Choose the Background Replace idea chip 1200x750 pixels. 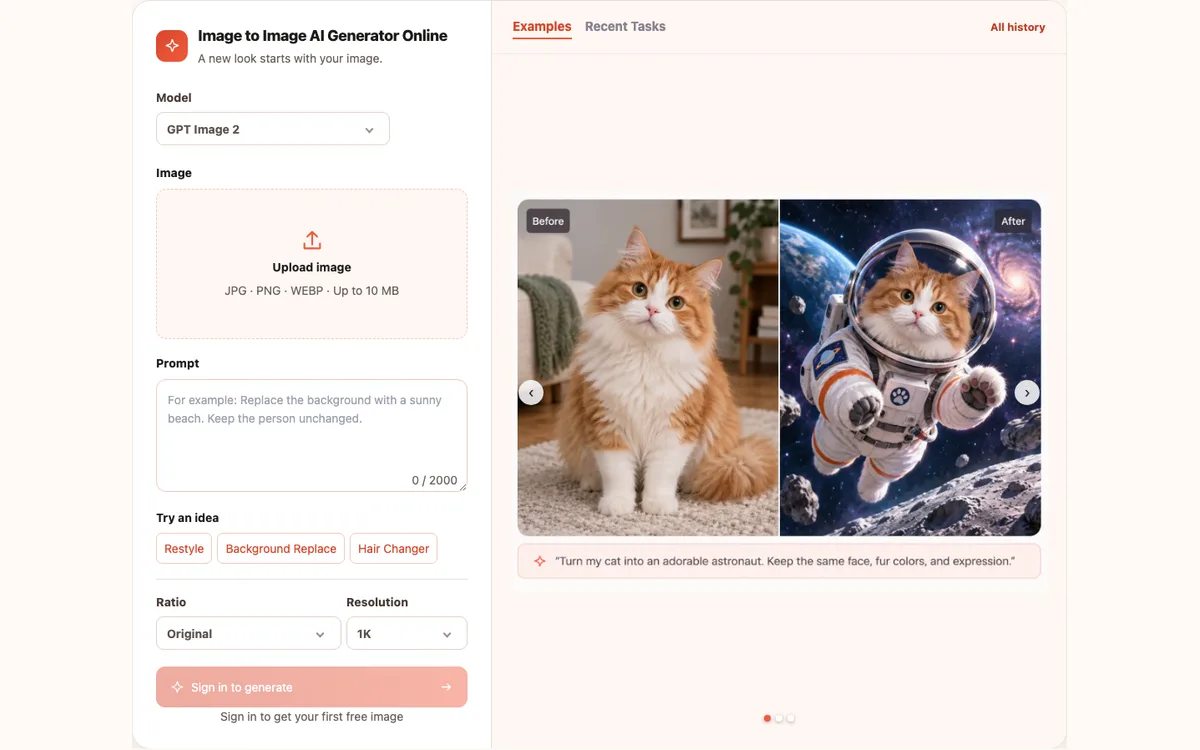pos(281,549)
